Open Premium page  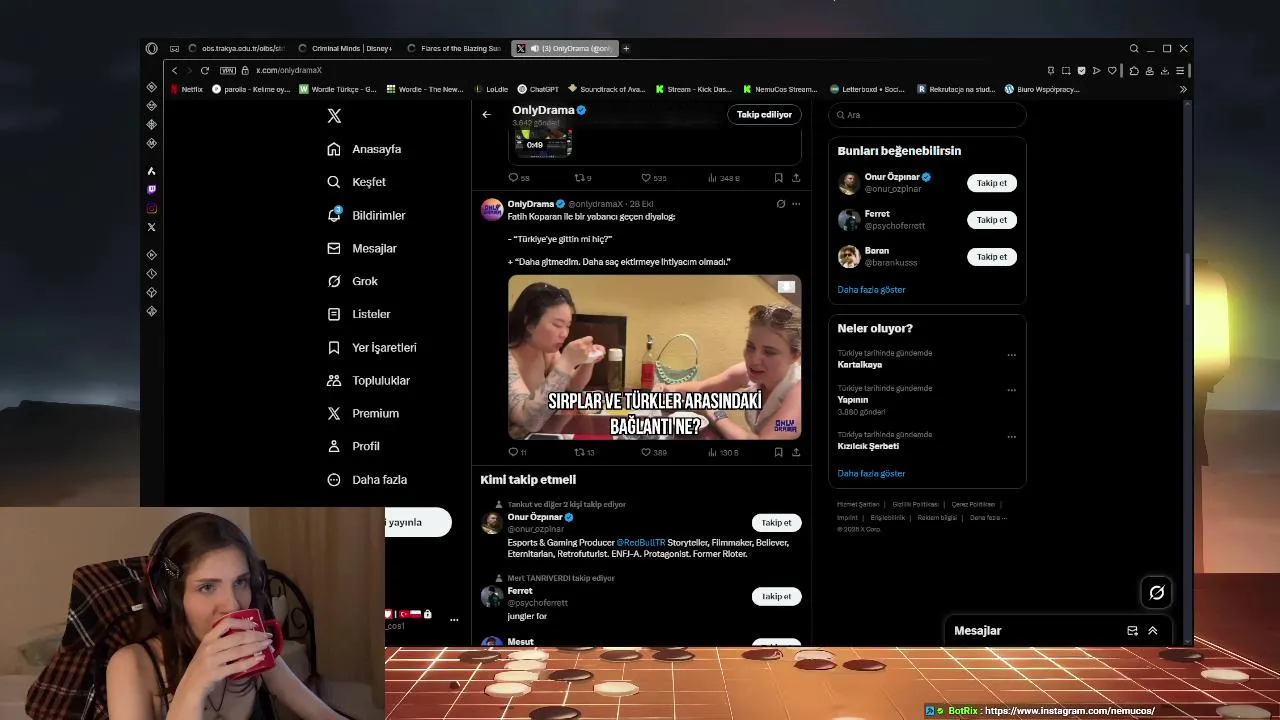click(x=362, y=413)
